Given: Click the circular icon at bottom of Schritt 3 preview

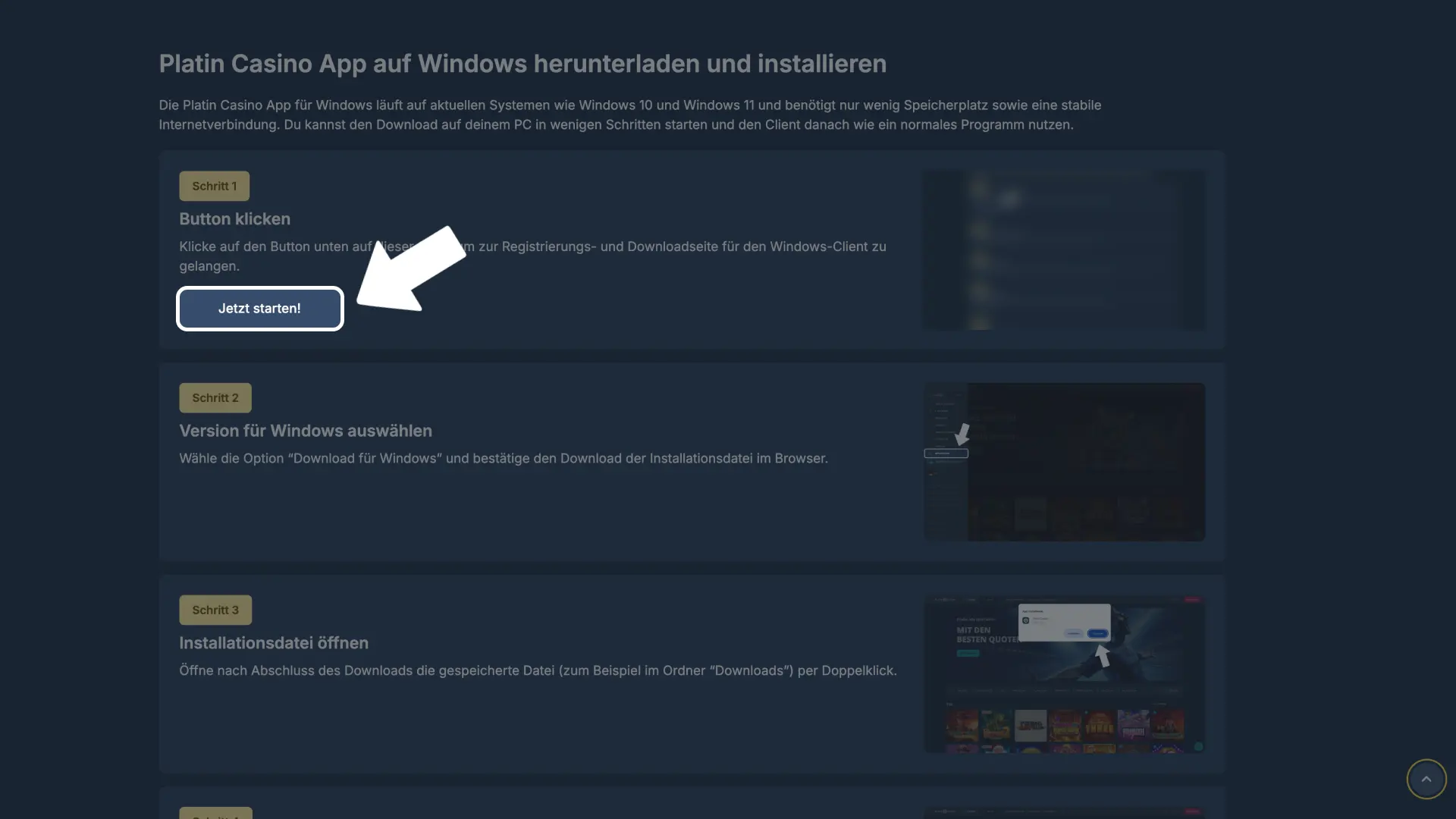Looking at the screenshot, I should (1199, 747).
